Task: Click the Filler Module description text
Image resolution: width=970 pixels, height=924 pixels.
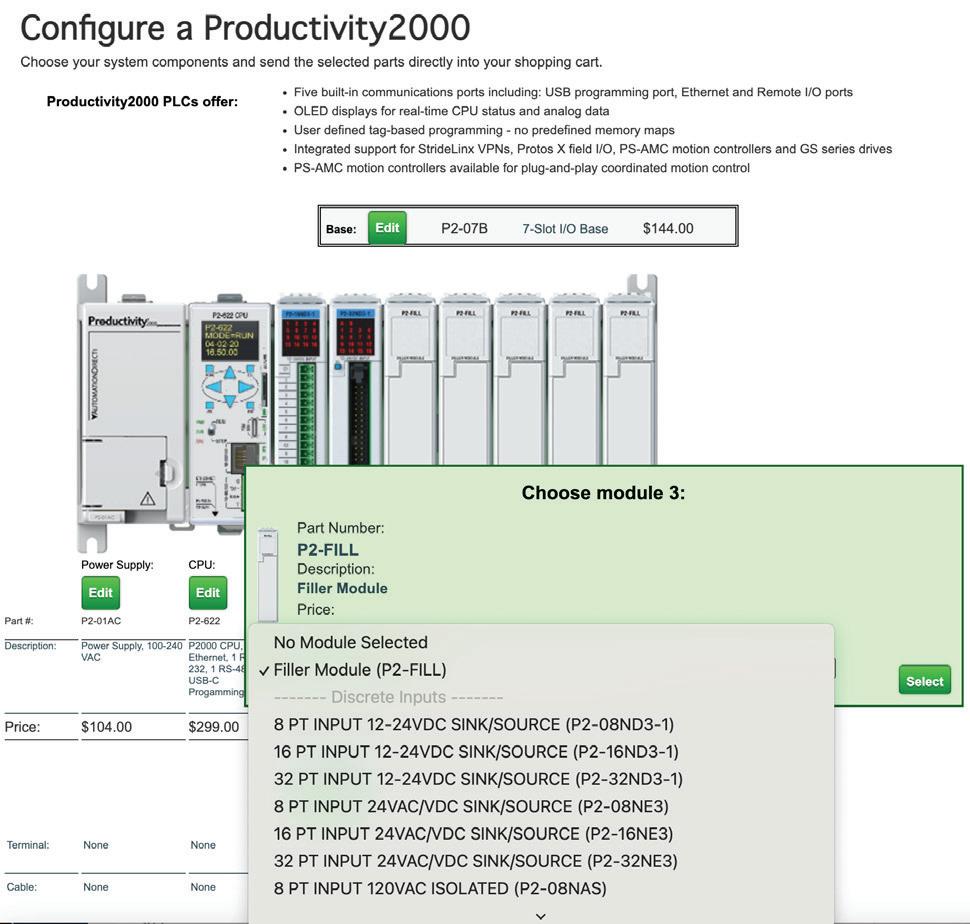Action: point(342,588)
